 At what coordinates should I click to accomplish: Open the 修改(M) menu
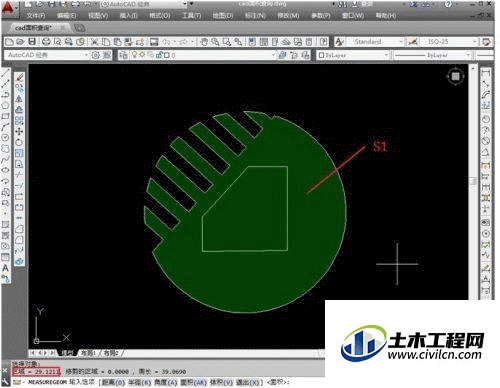coord(288,16)
